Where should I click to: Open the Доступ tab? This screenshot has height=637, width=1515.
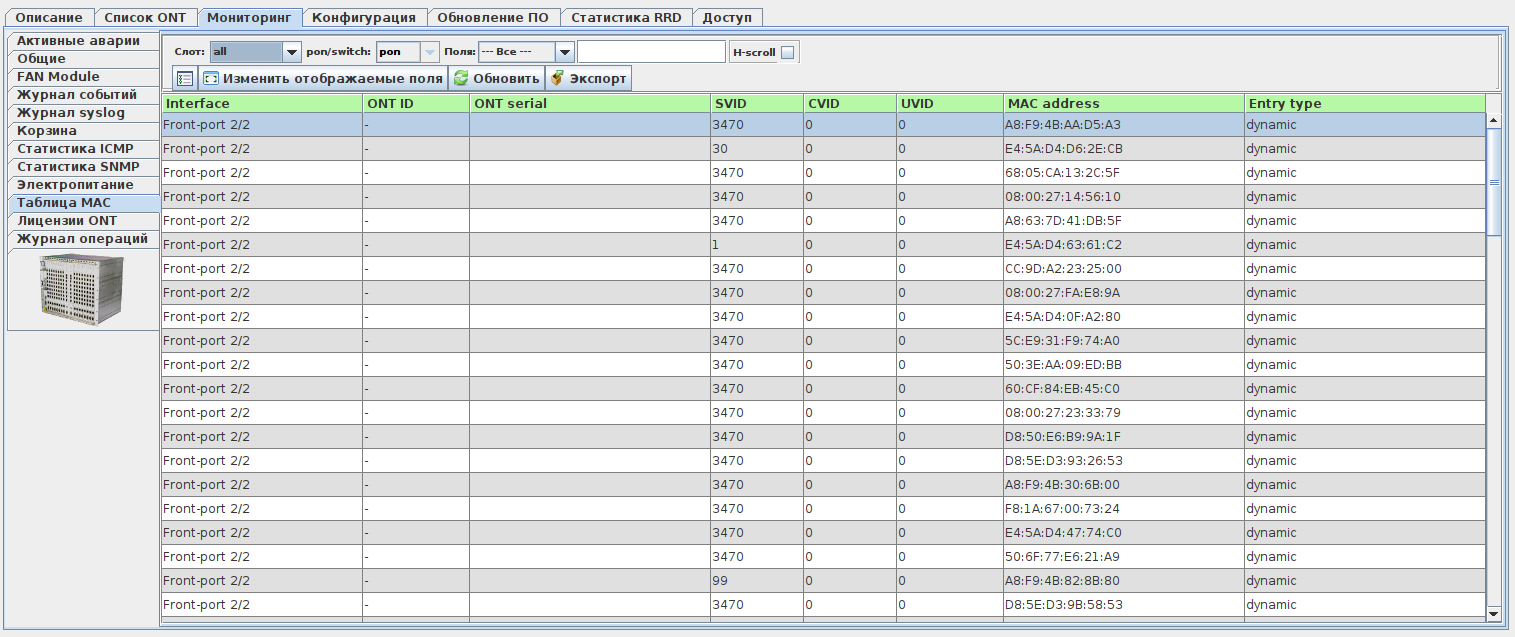[x=727, y=17]
